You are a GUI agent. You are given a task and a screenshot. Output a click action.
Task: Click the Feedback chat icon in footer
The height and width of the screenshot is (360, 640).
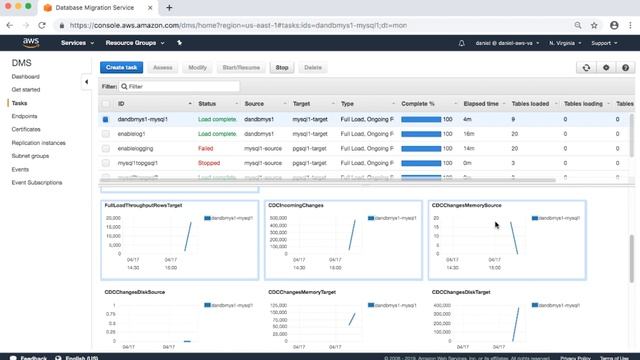(13, 358)
